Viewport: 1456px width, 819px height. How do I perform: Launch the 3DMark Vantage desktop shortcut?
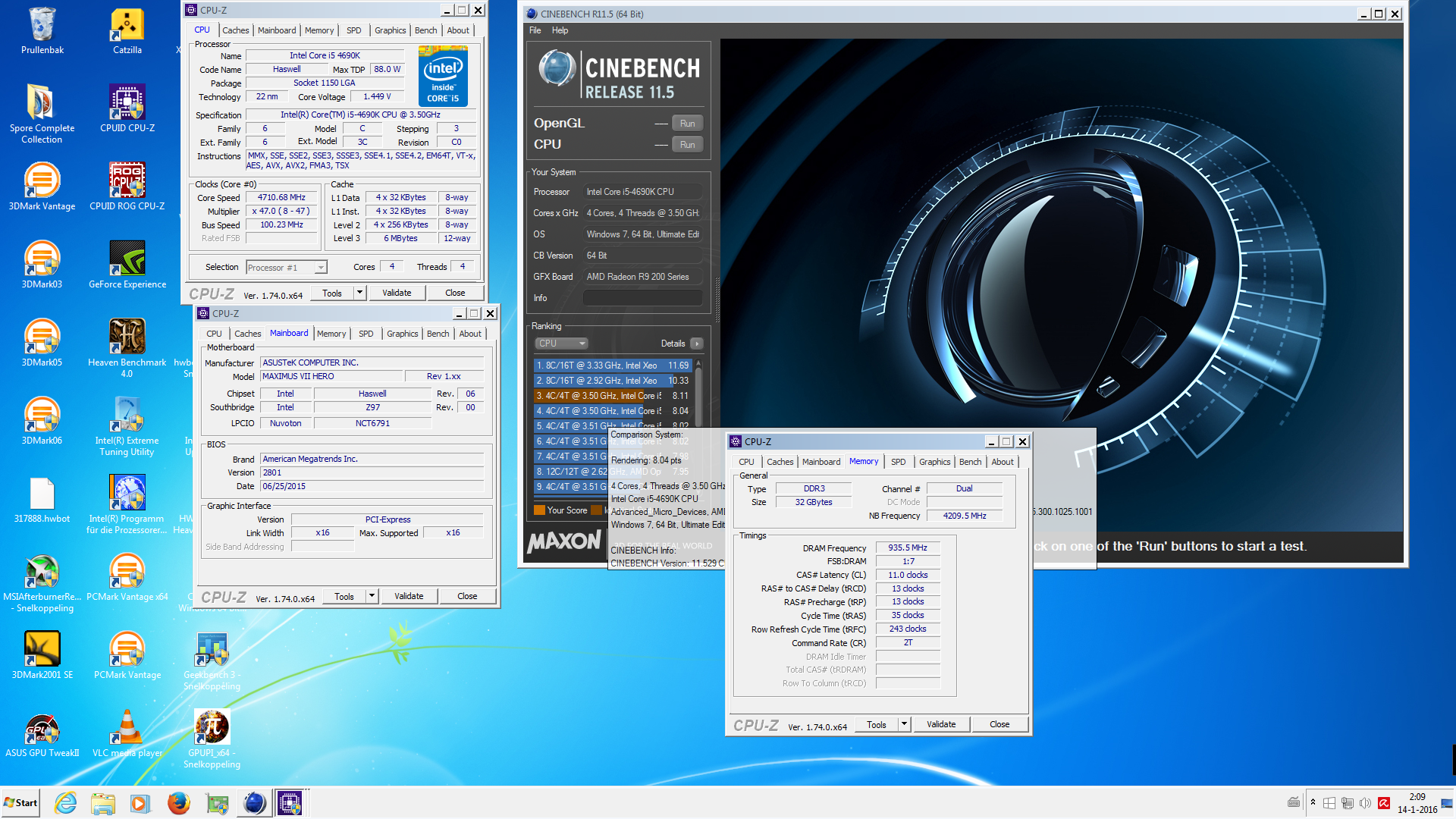[42, 186]
